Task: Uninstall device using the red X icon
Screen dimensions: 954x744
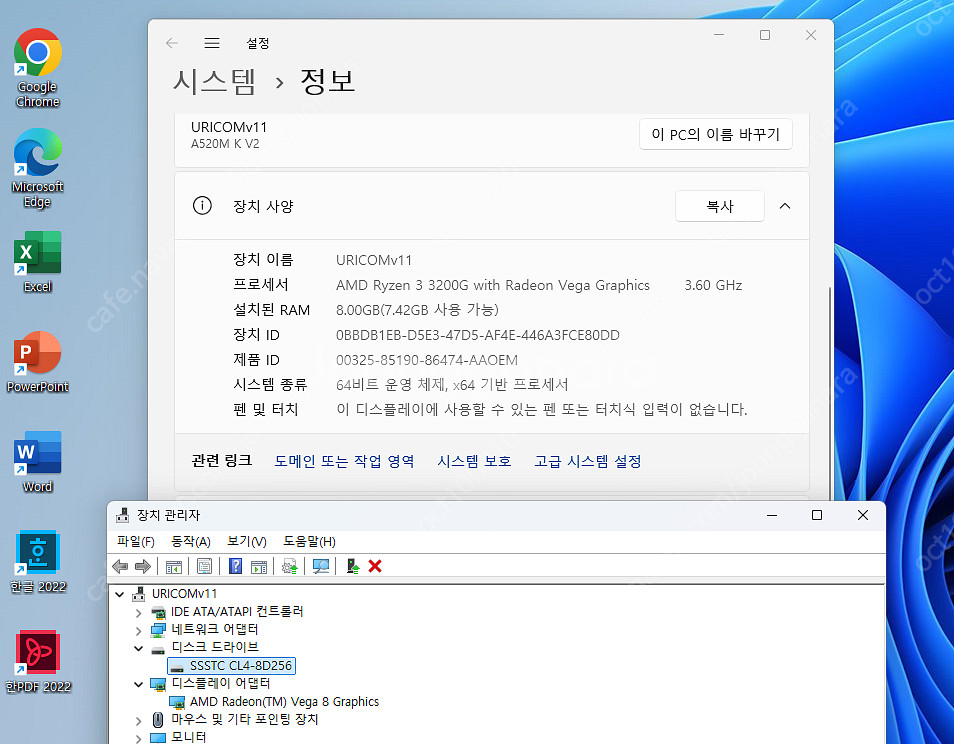Action: [375, 566]
